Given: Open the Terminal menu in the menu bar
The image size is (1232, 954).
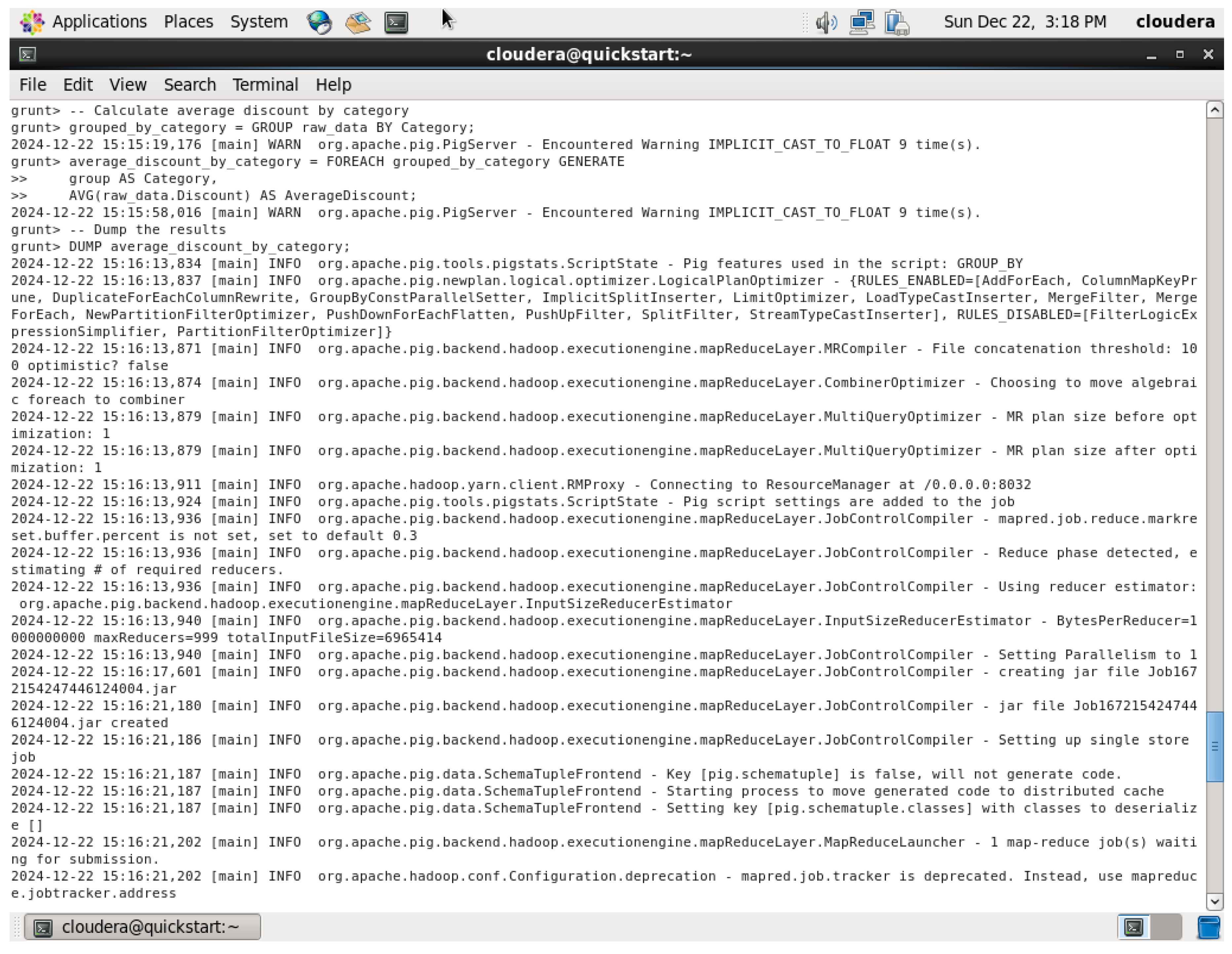Looking at the screenshot, I should click(265, 84).
